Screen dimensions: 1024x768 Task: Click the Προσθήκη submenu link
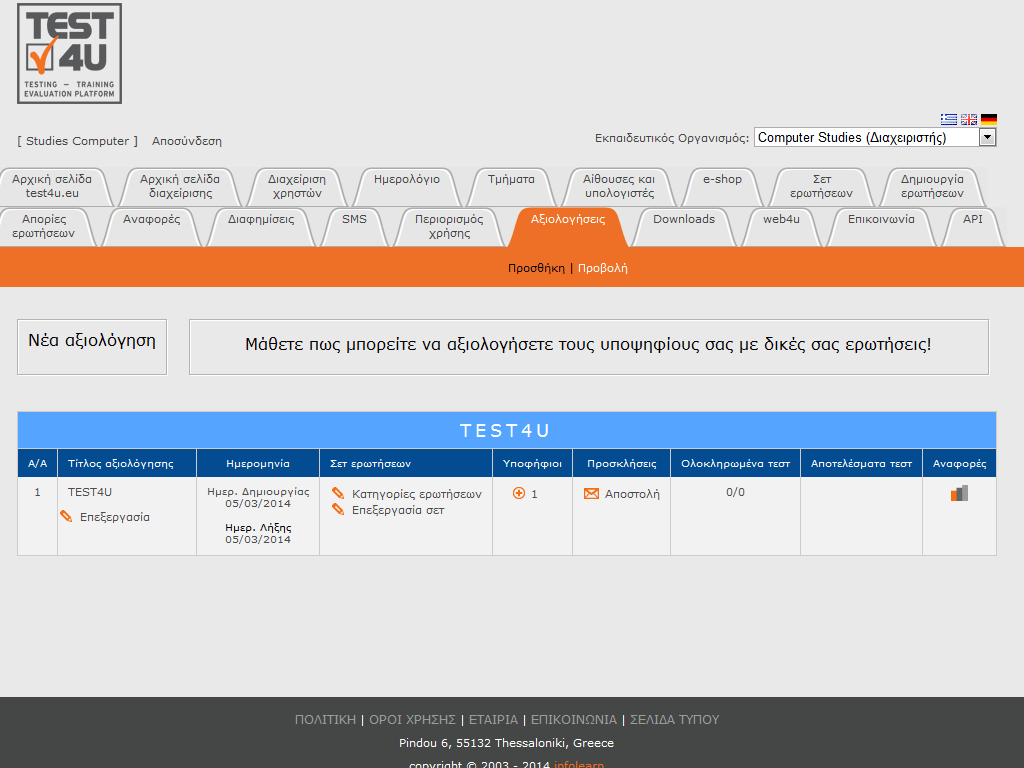[x=536, y=268]
